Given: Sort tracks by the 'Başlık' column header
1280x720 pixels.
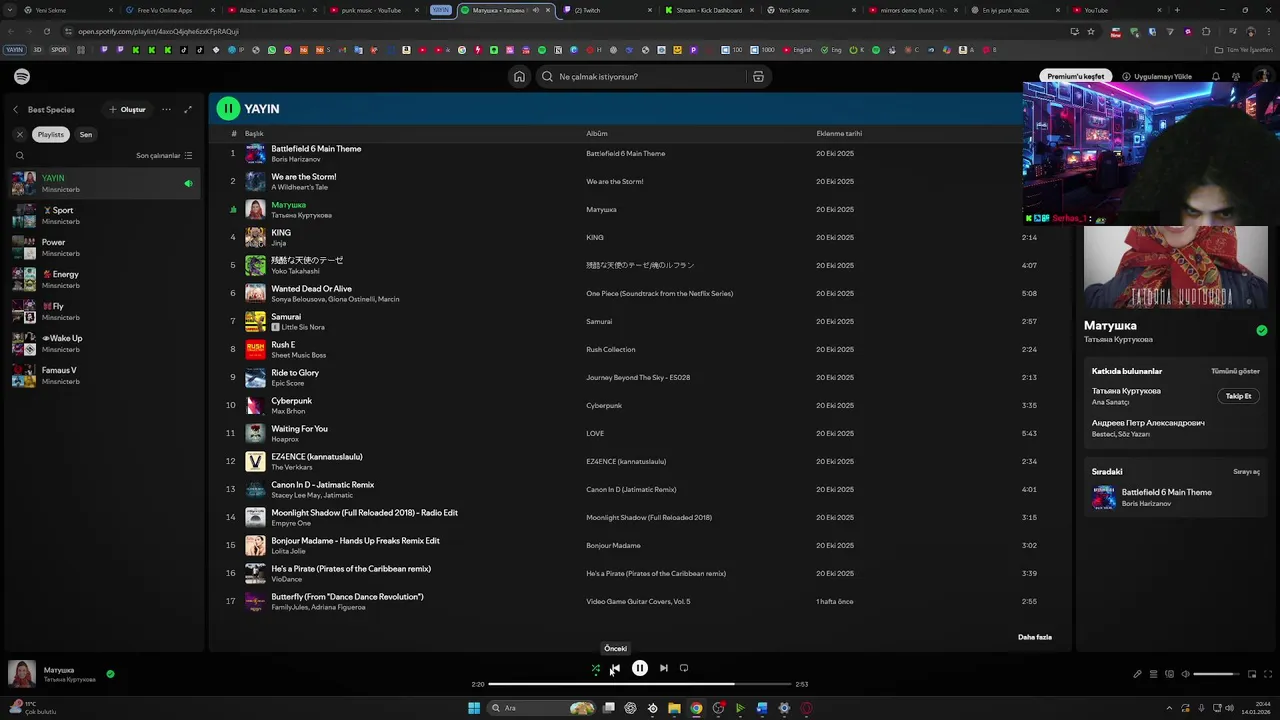Looking at the screenshot, I should (x=254, y=134).
